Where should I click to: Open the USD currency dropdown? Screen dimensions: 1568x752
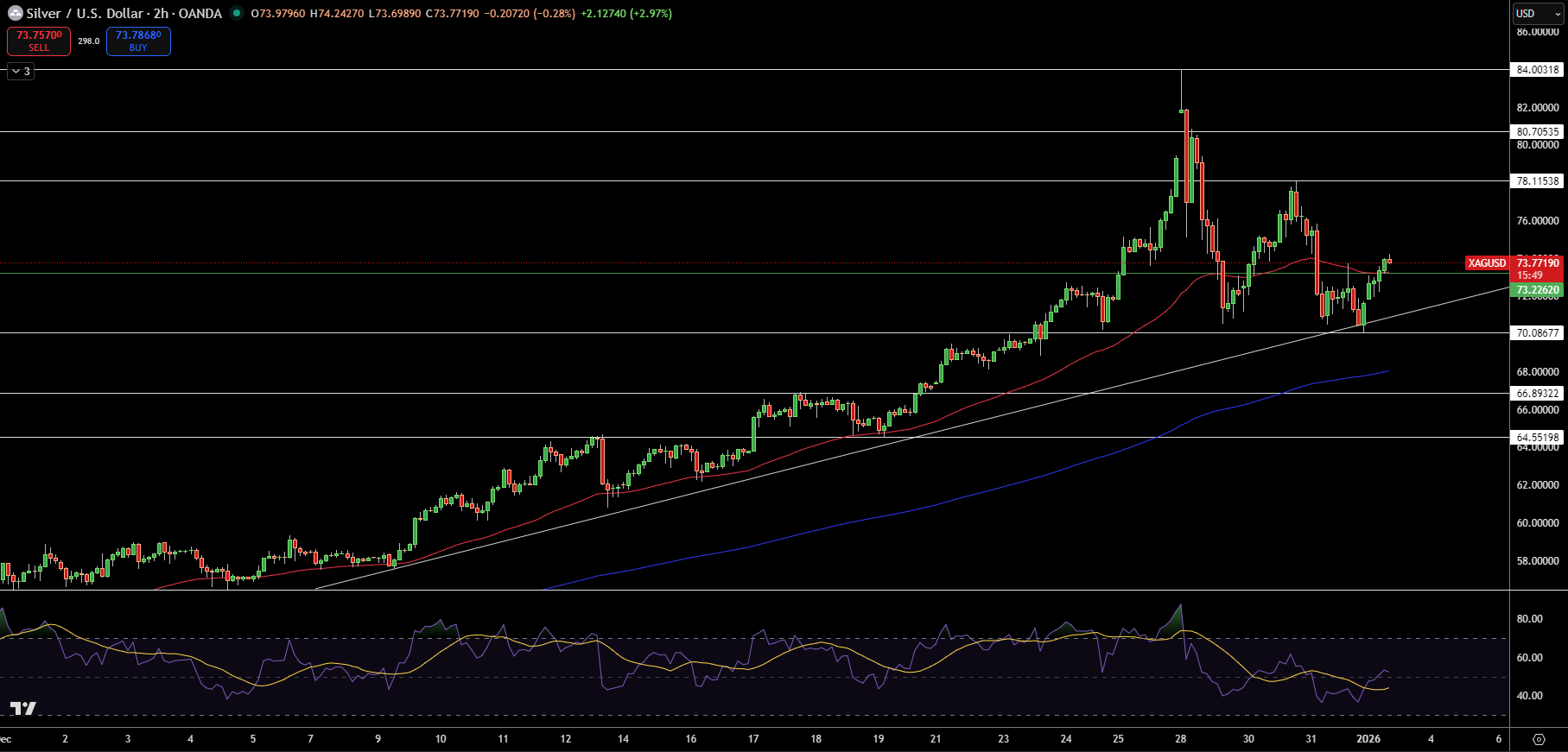point(1537,14)
